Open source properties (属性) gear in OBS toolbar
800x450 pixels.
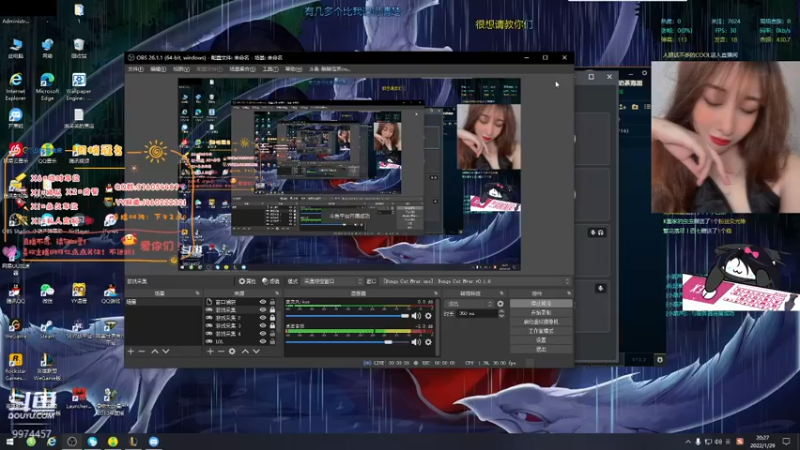247,281
